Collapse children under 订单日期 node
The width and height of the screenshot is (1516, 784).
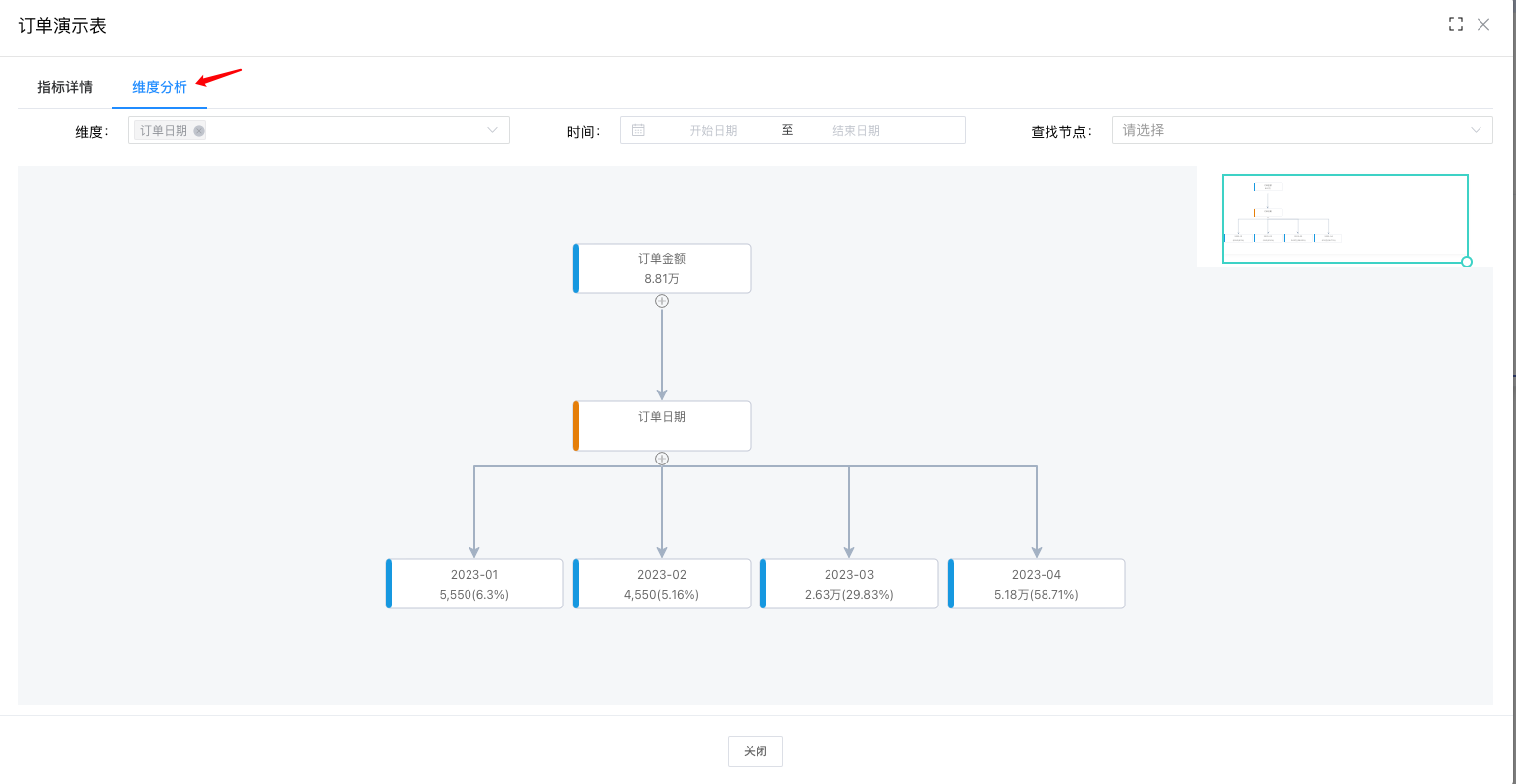pos(662,459)
